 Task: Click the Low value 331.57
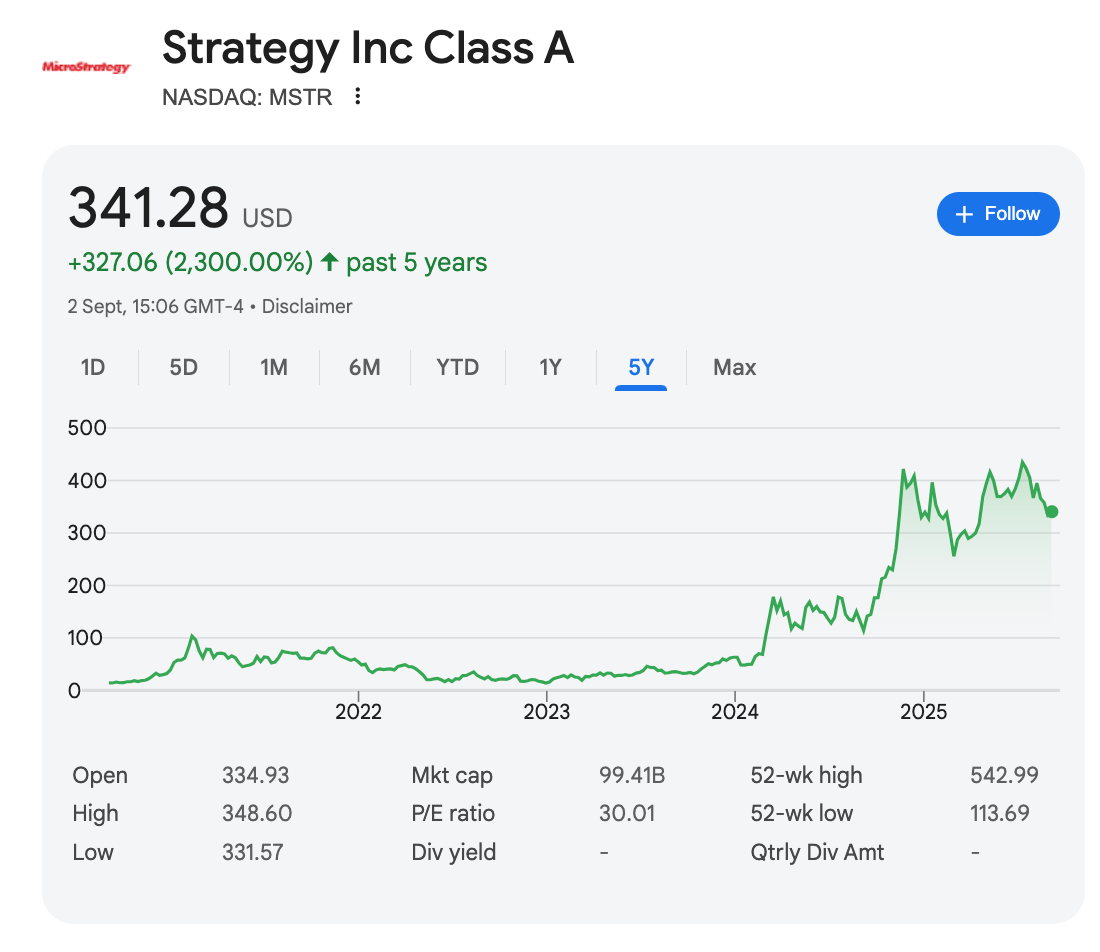click(253, 852)
